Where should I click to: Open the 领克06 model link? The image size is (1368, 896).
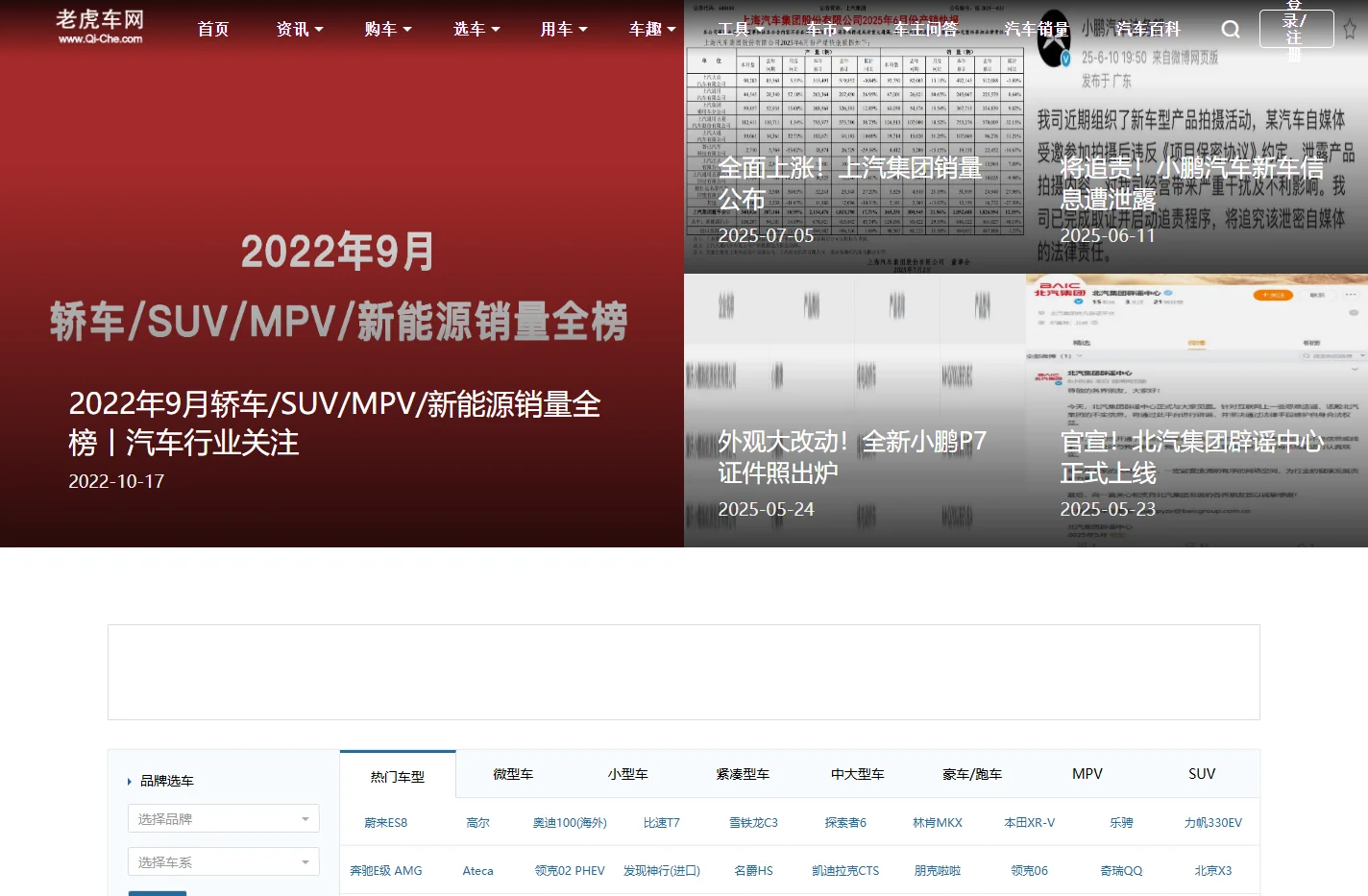click(1030, 871)
